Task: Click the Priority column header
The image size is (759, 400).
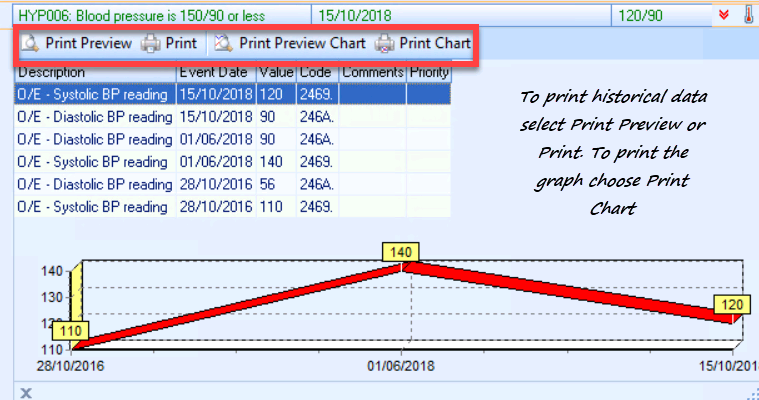Action: [429, 73]
